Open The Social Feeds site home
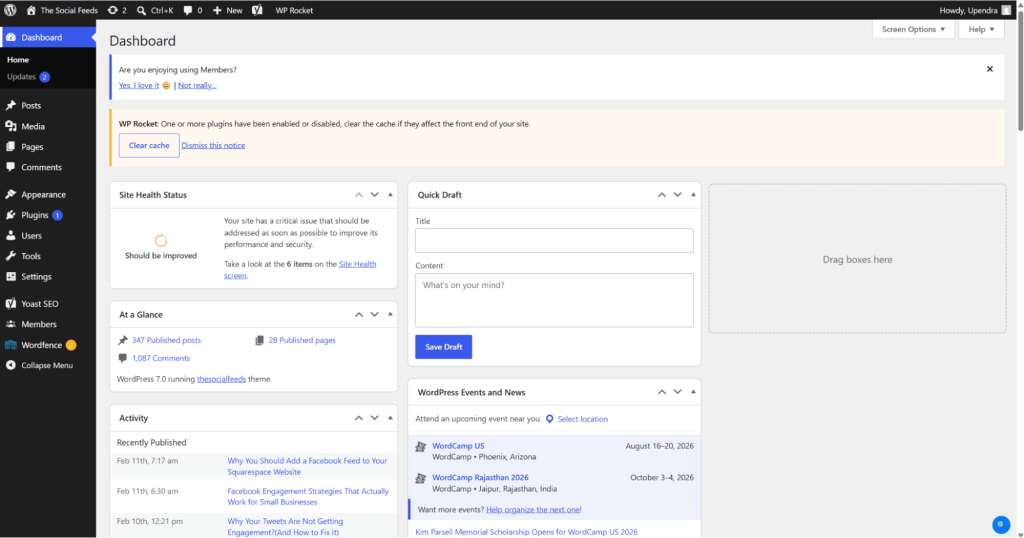 62,10
